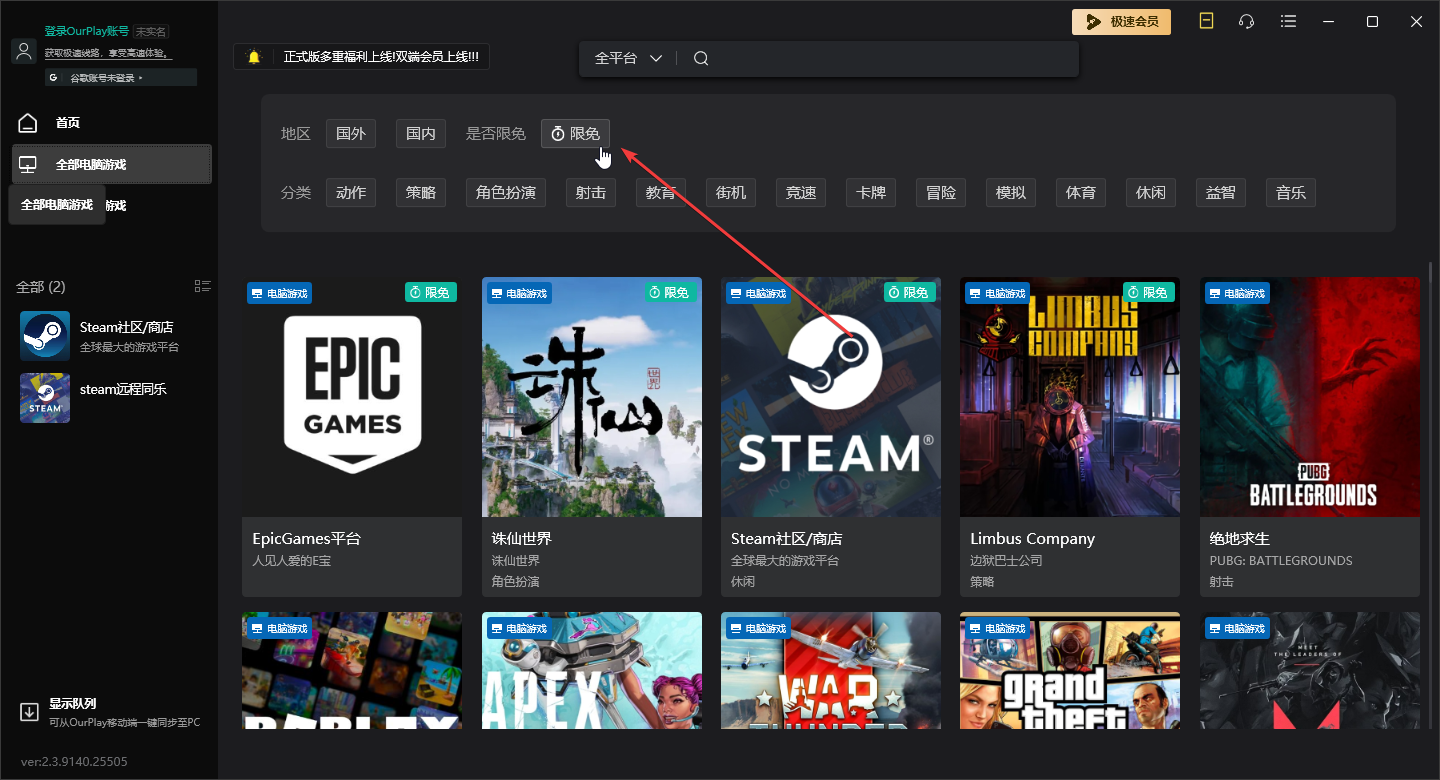The image size is (1440, 780).
Task: Select 全部电脑游戏 in sidebar
Action: [112, 164]
